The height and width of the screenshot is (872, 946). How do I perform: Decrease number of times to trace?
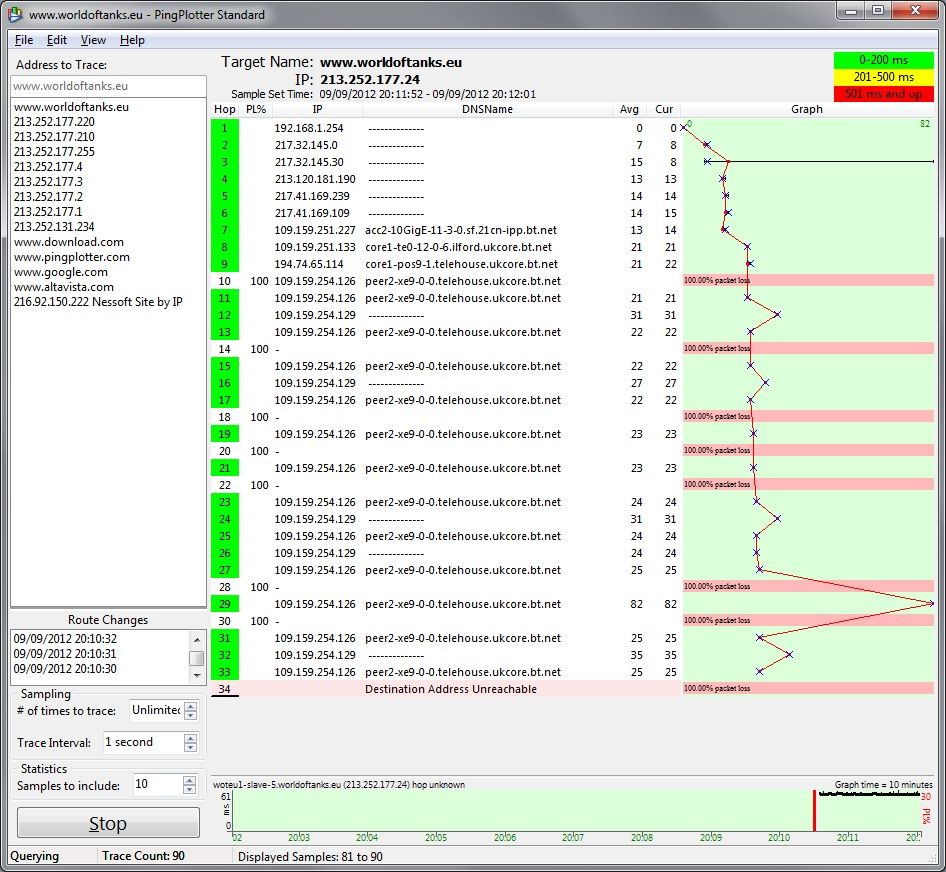(x=191, y=715)
